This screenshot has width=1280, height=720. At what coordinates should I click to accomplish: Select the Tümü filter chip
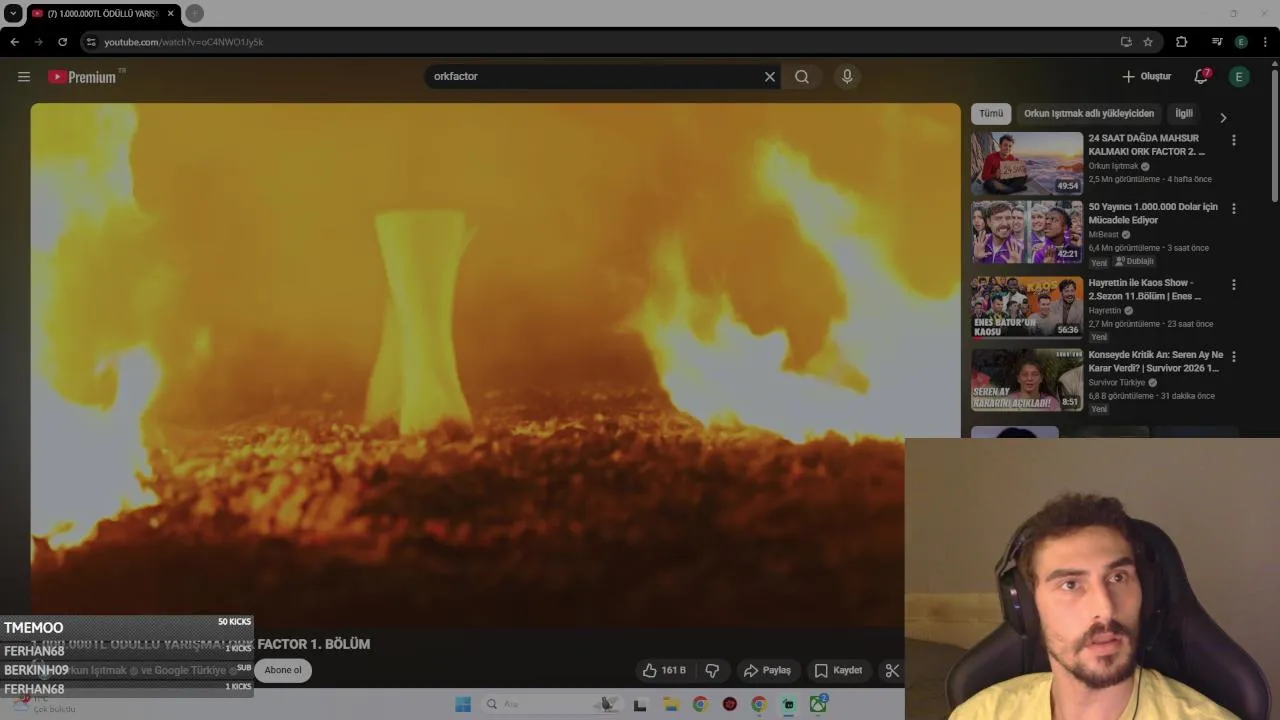click(x=991, y=114)
